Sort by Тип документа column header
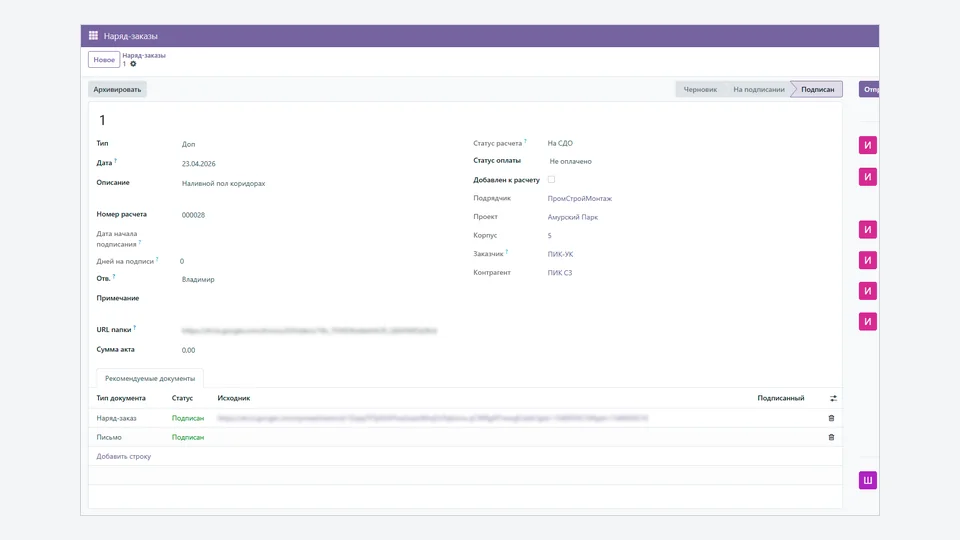Image resolution: width=960 pixels, height=540 pixels. (121, 398)
